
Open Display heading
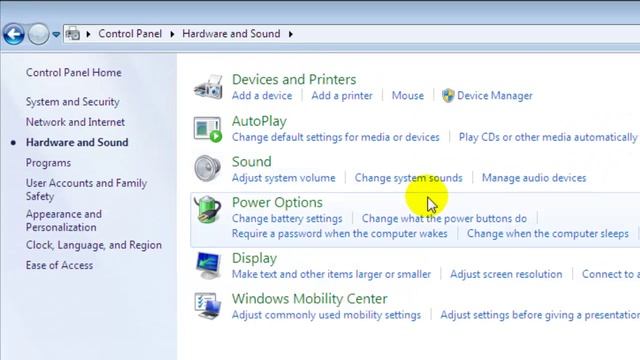coord(254,258)
